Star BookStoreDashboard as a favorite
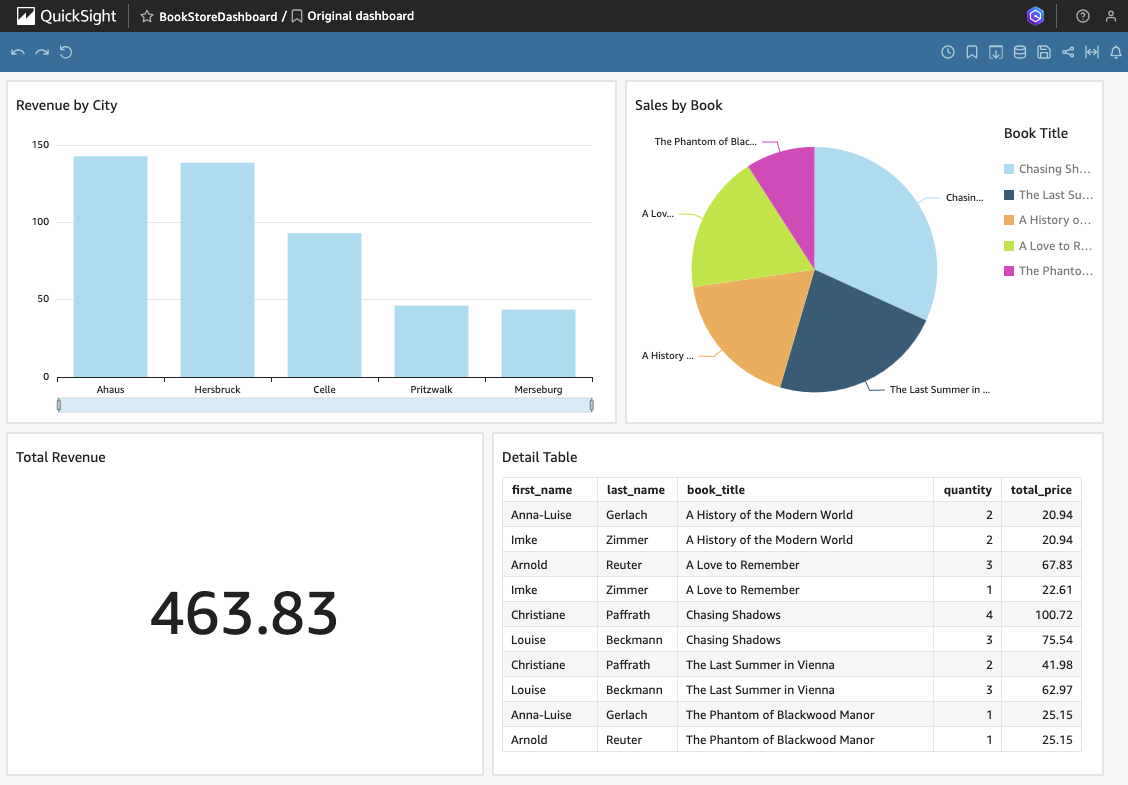This screenshot has width=1128, height=785. 146,16
